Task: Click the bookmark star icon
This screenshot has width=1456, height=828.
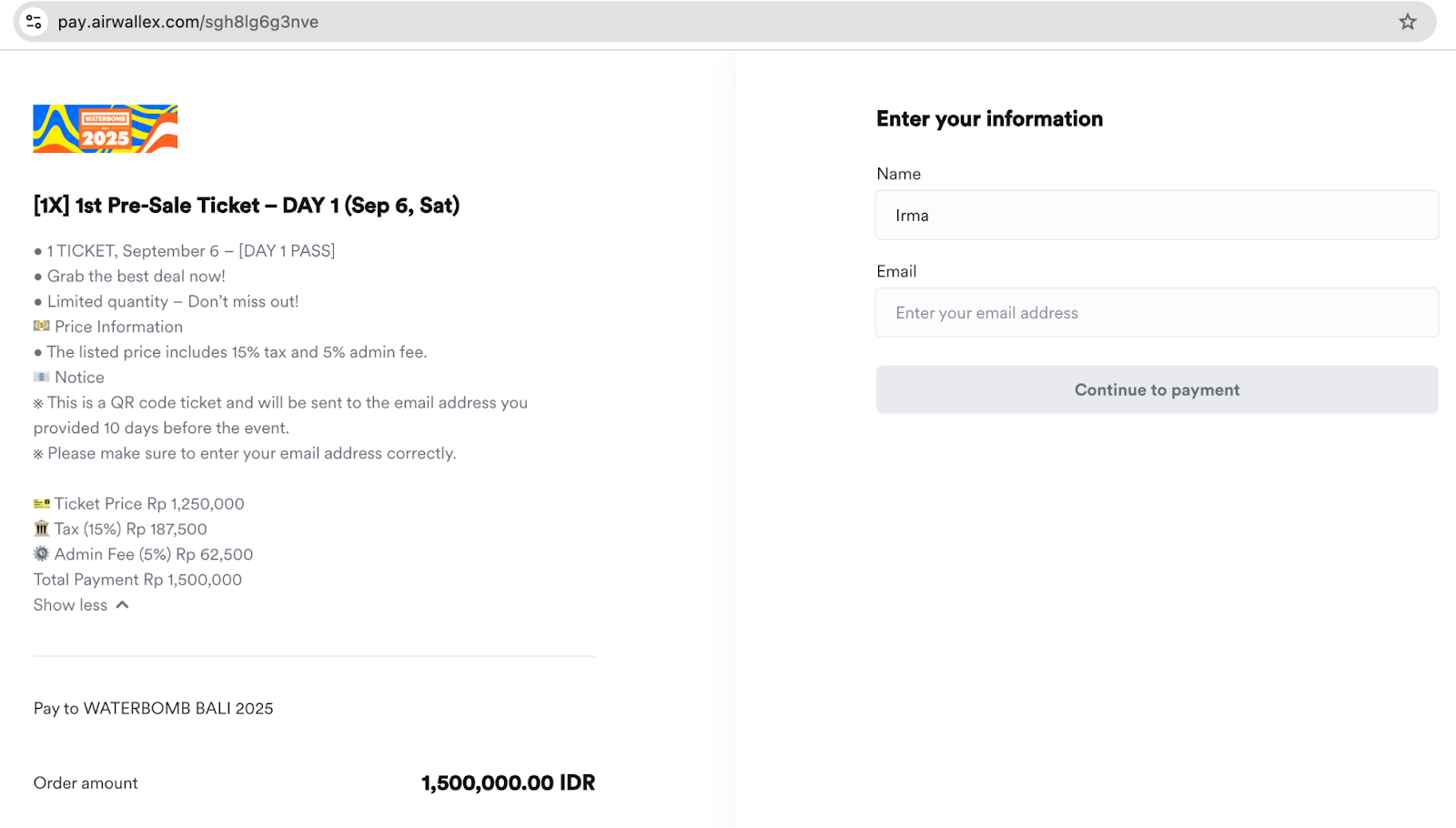Action: point(1408,22)
